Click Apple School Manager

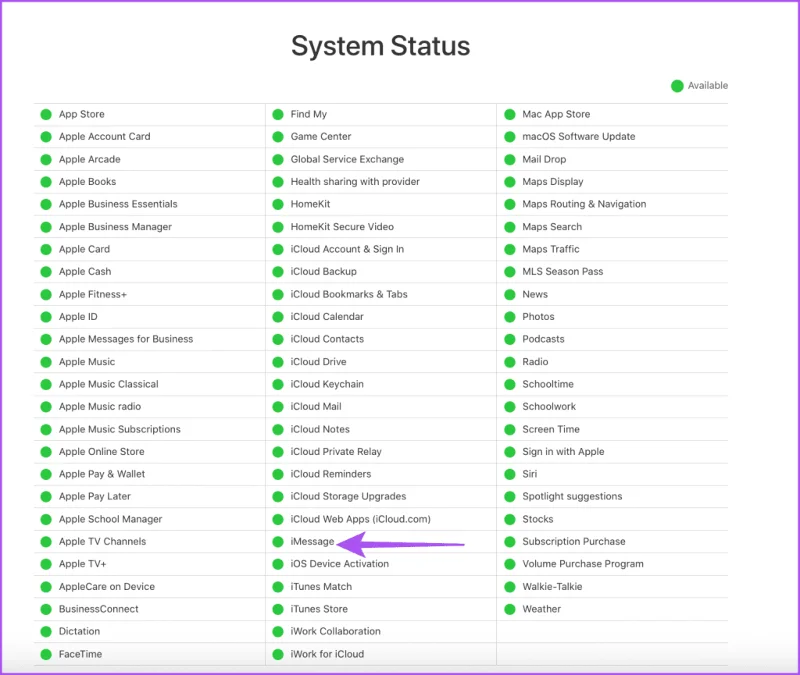[111, 519]
